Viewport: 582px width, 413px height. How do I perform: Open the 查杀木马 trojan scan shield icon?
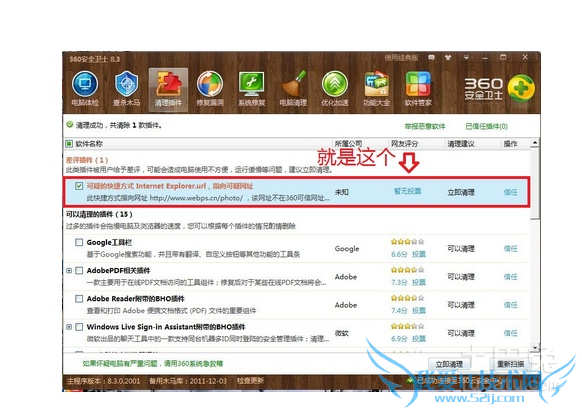tap(127, 89)
